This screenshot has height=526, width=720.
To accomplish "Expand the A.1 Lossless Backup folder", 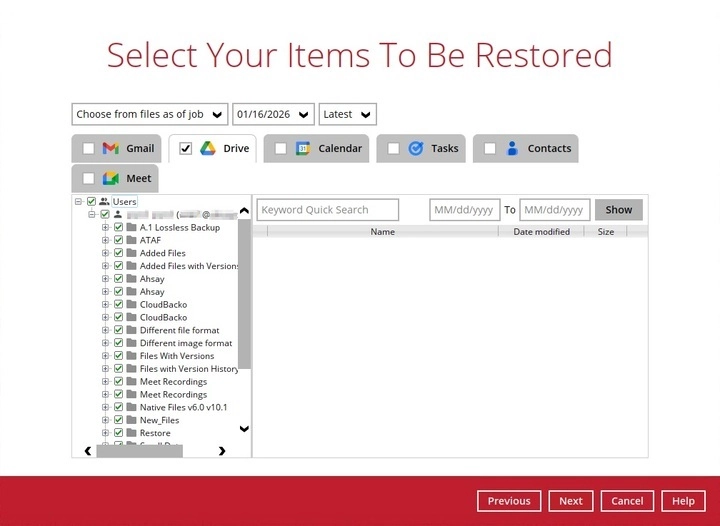I will point(105,228).
